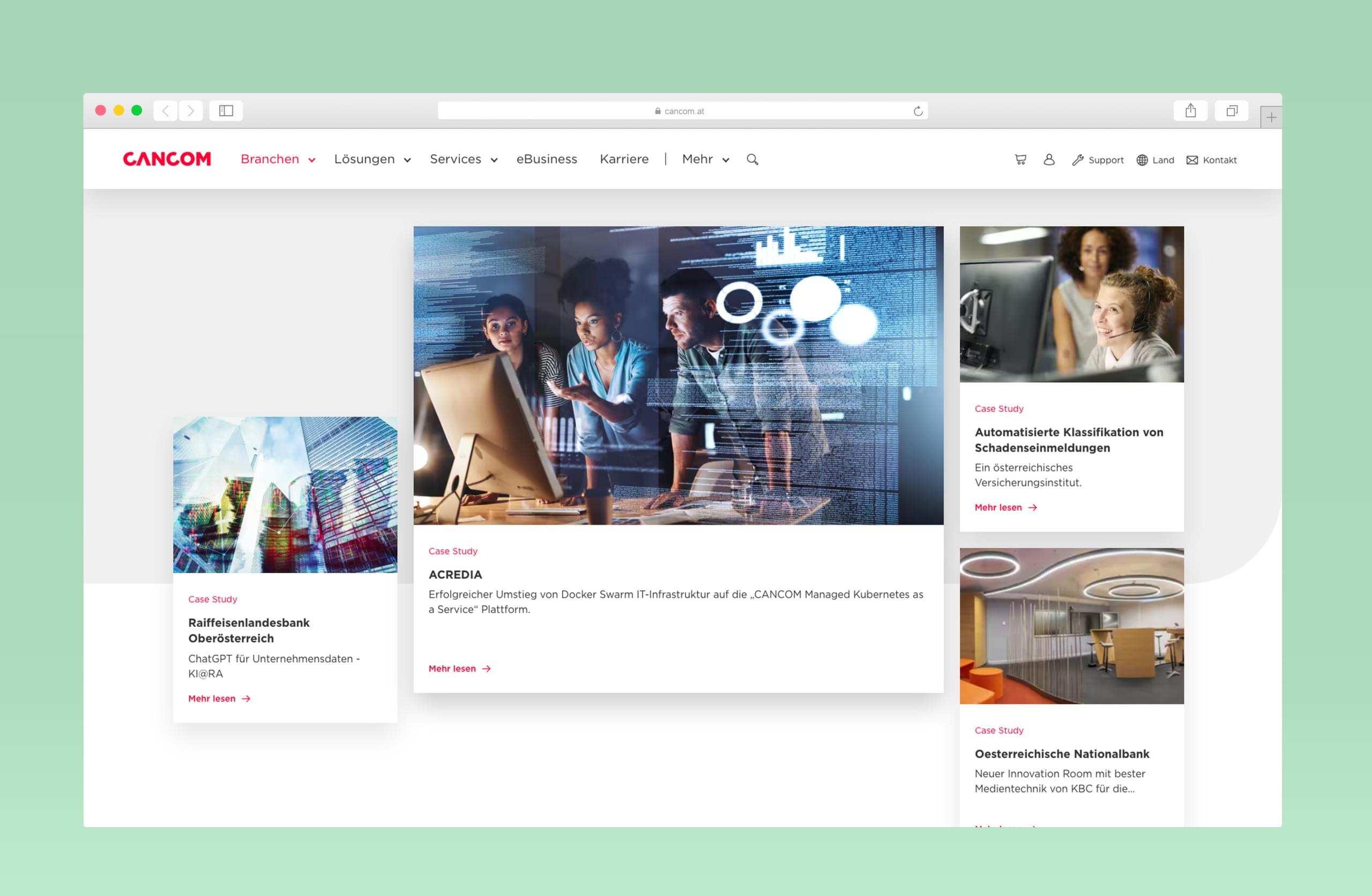Open the Mehr dropdown menu
The width and height of the screenshot is (1372, 896).
(x=706, y=159)
